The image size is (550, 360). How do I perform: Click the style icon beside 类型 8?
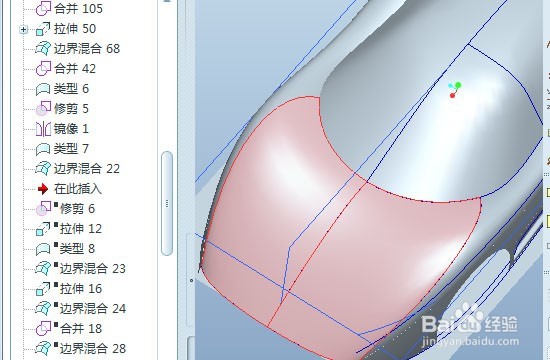tap(43, 249)
